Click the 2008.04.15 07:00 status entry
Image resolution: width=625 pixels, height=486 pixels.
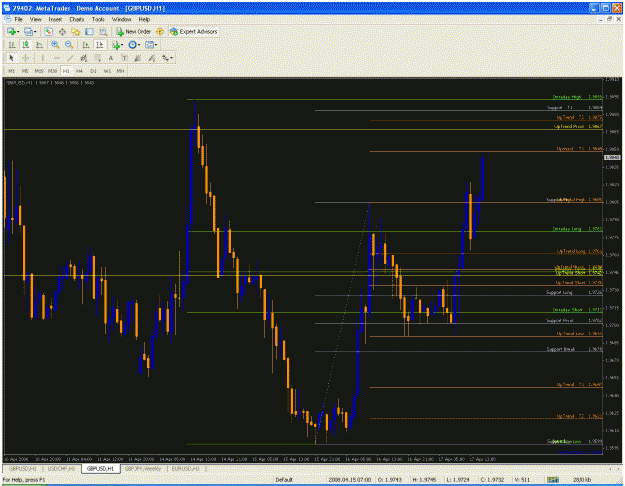click(x=350, y=480)
